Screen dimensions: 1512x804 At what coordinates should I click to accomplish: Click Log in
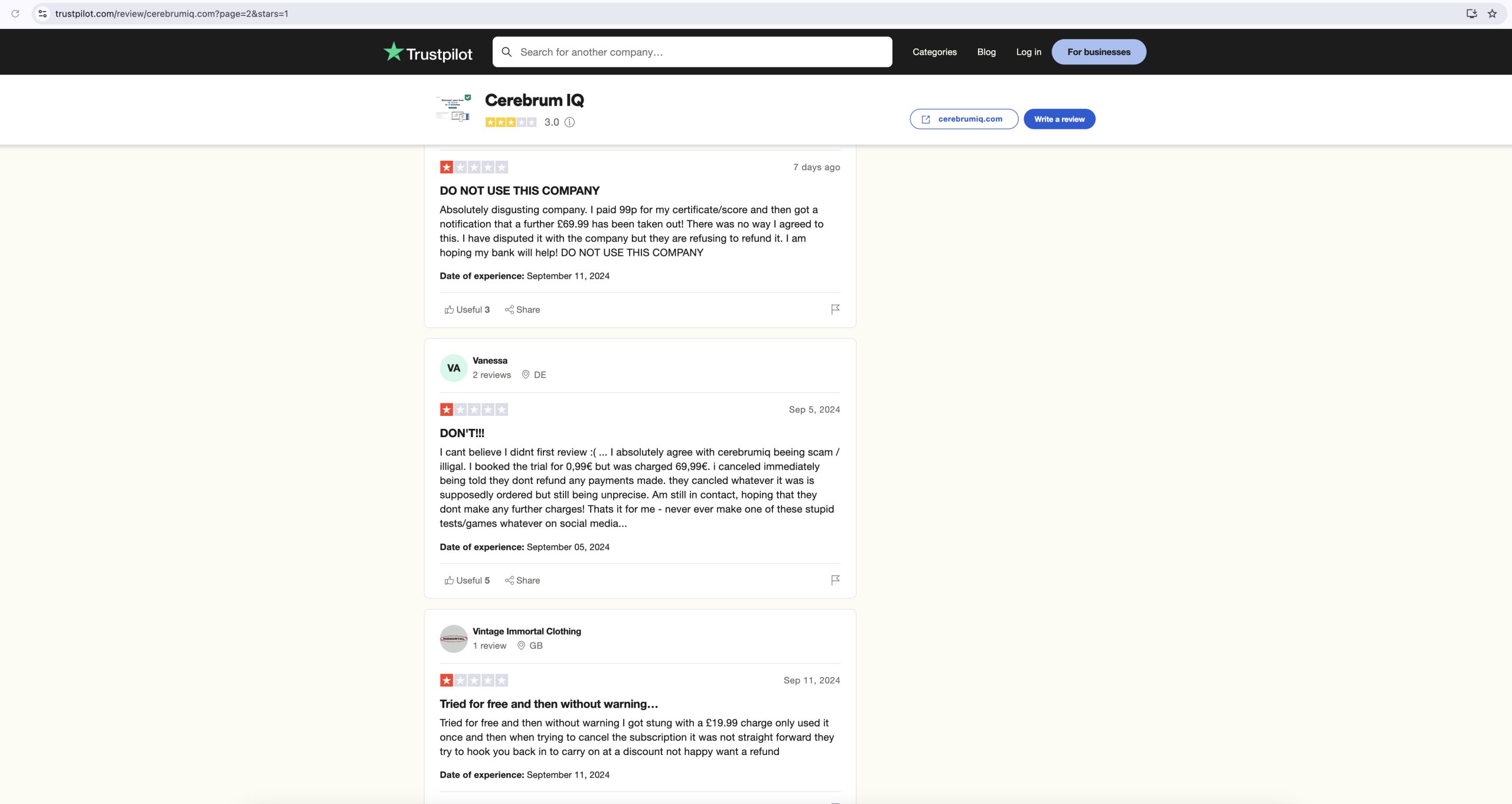click(x=1028, y=52)
